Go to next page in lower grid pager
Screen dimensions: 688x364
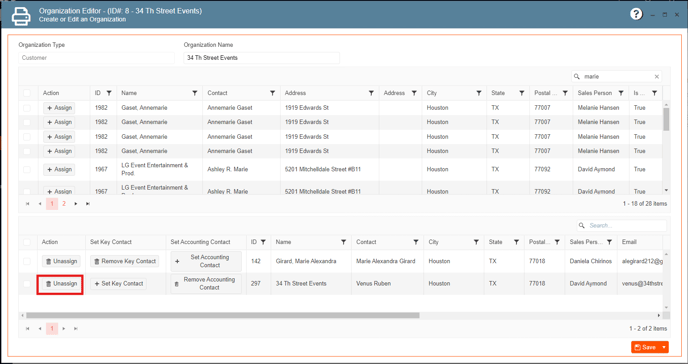(x=64, y=328)
